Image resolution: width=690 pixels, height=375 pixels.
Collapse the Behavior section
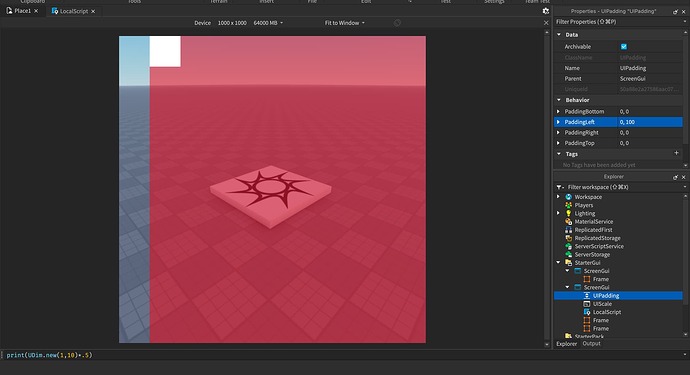click(559, 100)
